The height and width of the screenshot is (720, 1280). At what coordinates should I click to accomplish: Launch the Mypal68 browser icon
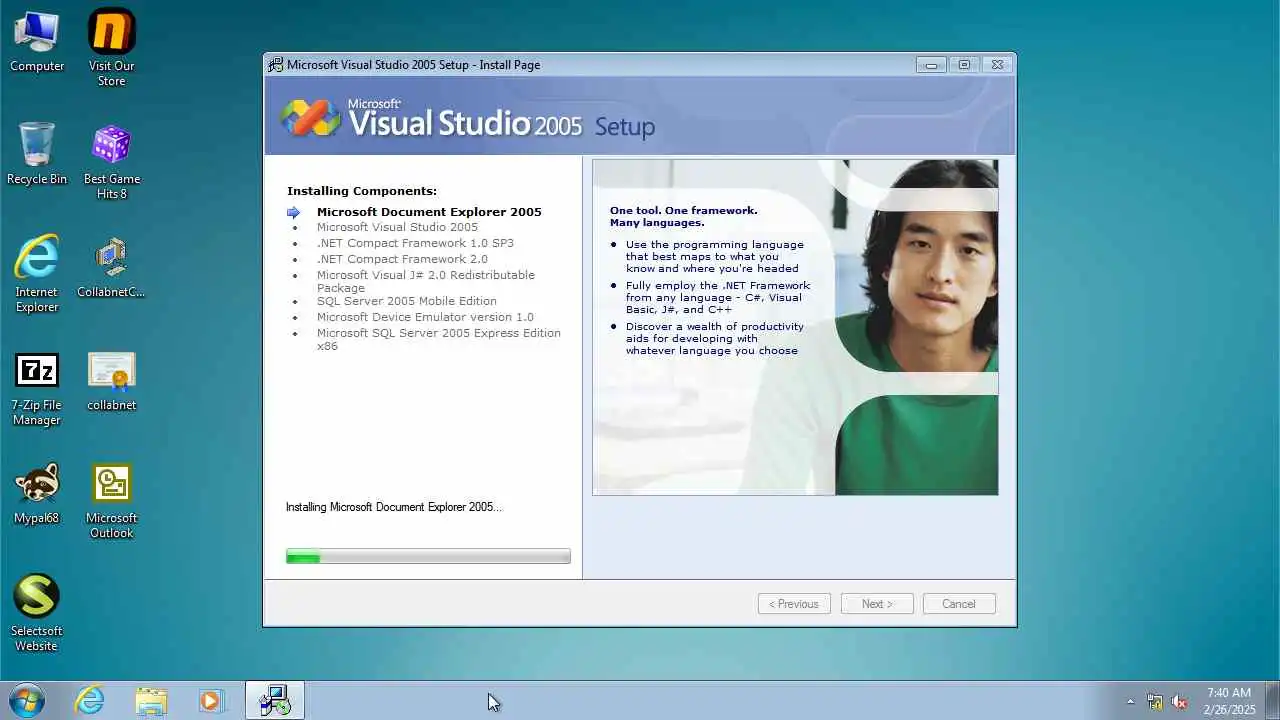click(x=37, y=493)
